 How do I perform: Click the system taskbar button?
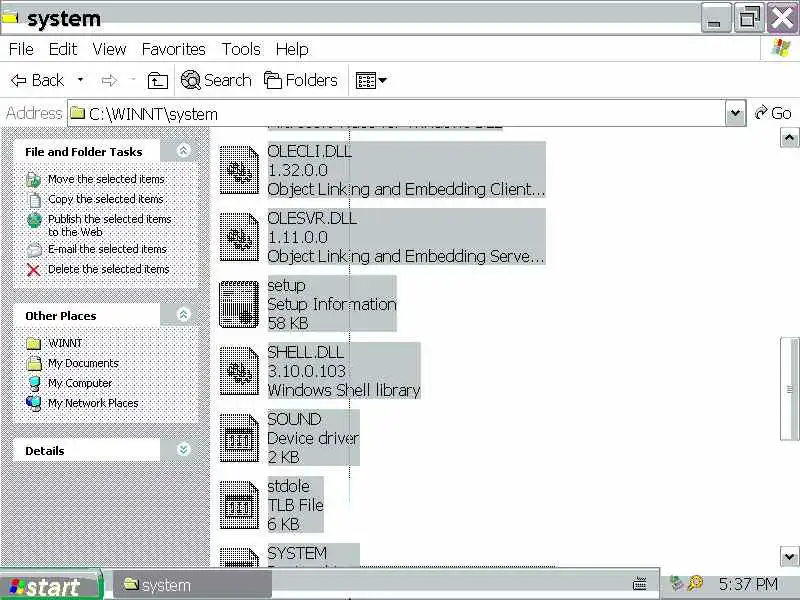(192, 585)
